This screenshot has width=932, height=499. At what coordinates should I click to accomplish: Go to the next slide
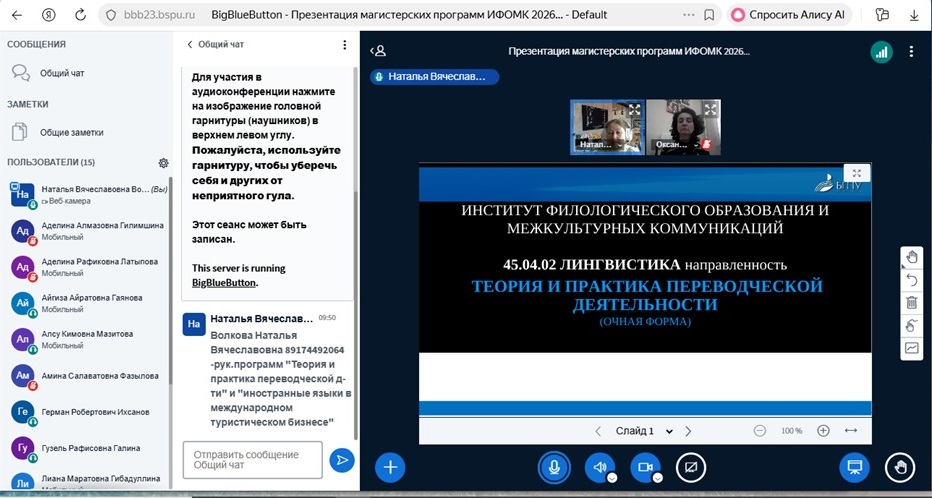click(x=688, y=431)
